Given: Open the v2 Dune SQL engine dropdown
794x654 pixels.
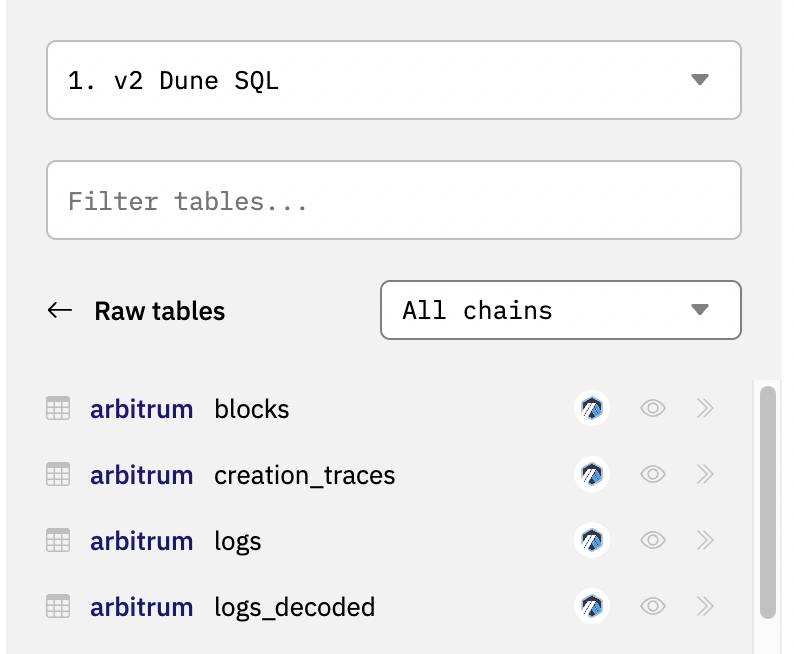Looking at the screenshot, I should click(394, 80).
